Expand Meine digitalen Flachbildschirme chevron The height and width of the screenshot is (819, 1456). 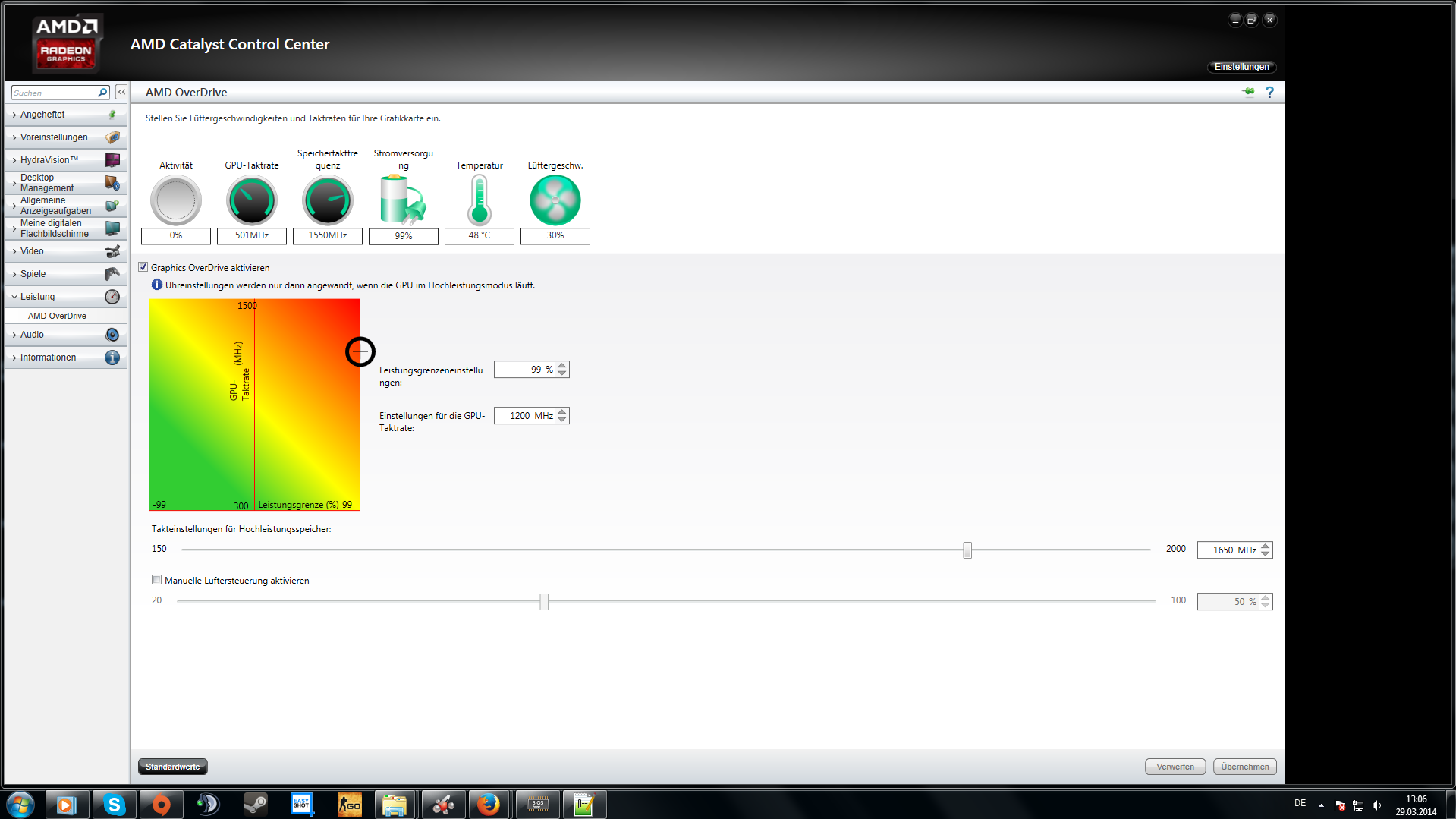click(14, 228)
